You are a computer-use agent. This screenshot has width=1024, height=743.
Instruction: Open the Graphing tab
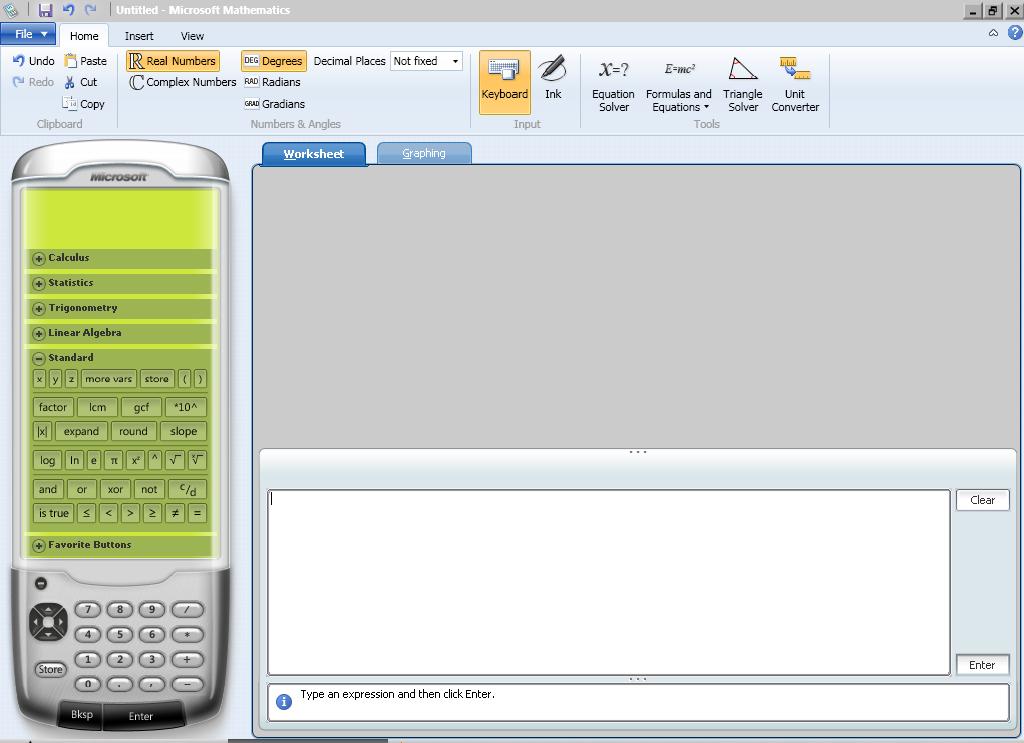(424, 153)
